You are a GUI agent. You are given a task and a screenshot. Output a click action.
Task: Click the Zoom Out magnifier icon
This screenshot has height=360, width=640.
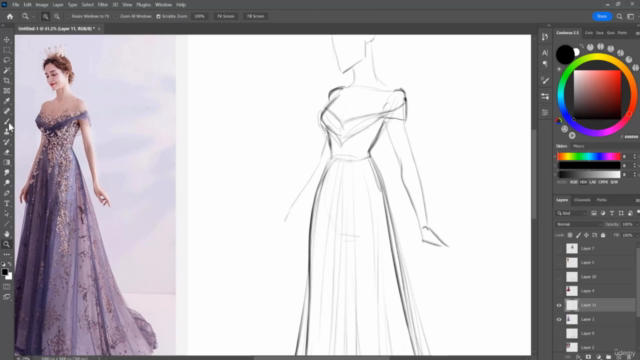[57, 16]
